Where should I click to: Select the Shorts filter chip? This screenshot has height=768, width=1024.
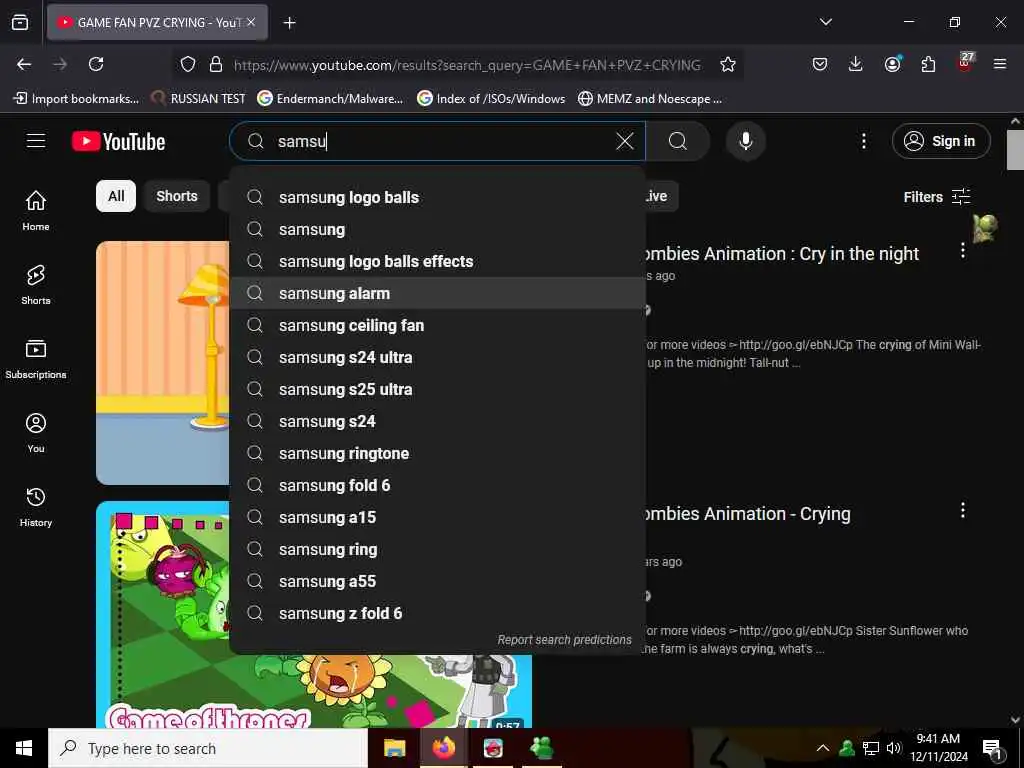click(x=176, y=196)
